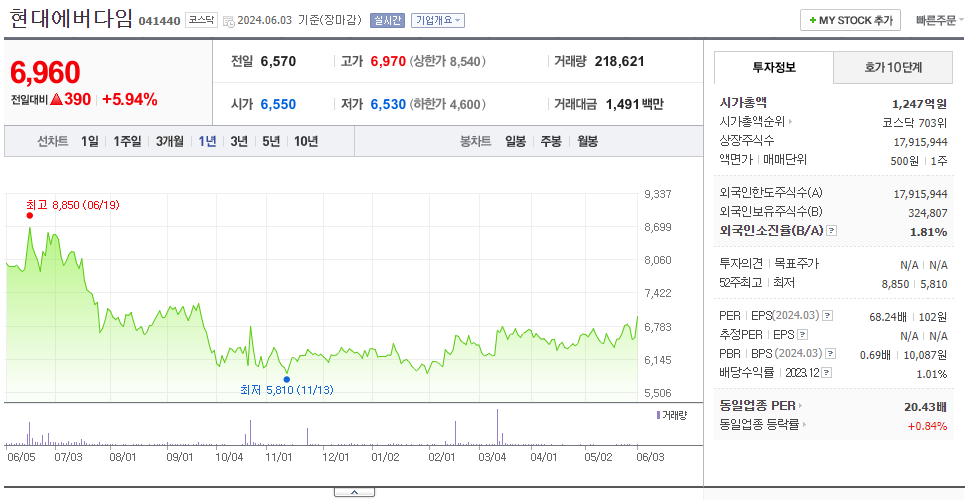This screenshot has height=500, width=968.
Task: Click the 20.43배 동일업종 PER value
Action: click(925, 407)
